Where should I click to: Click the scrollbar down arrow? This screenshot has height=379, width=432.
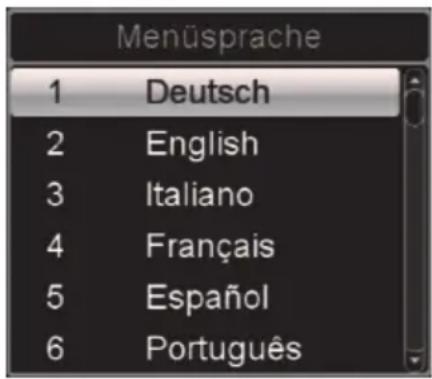point(415,360)
